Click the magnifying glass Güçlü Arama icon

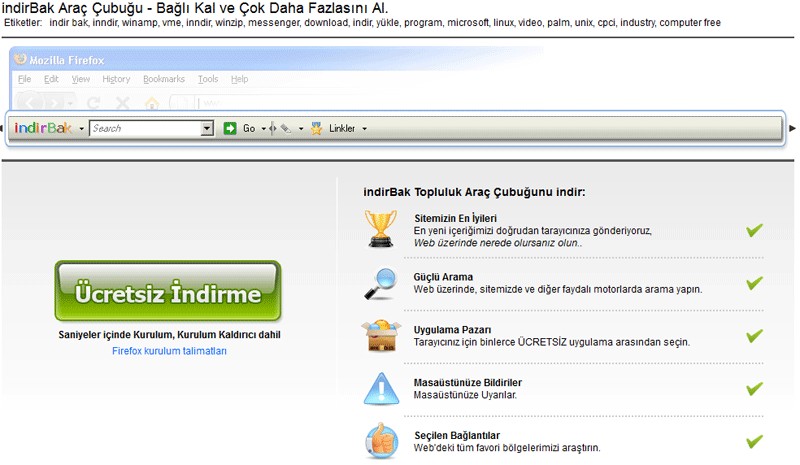381,283
